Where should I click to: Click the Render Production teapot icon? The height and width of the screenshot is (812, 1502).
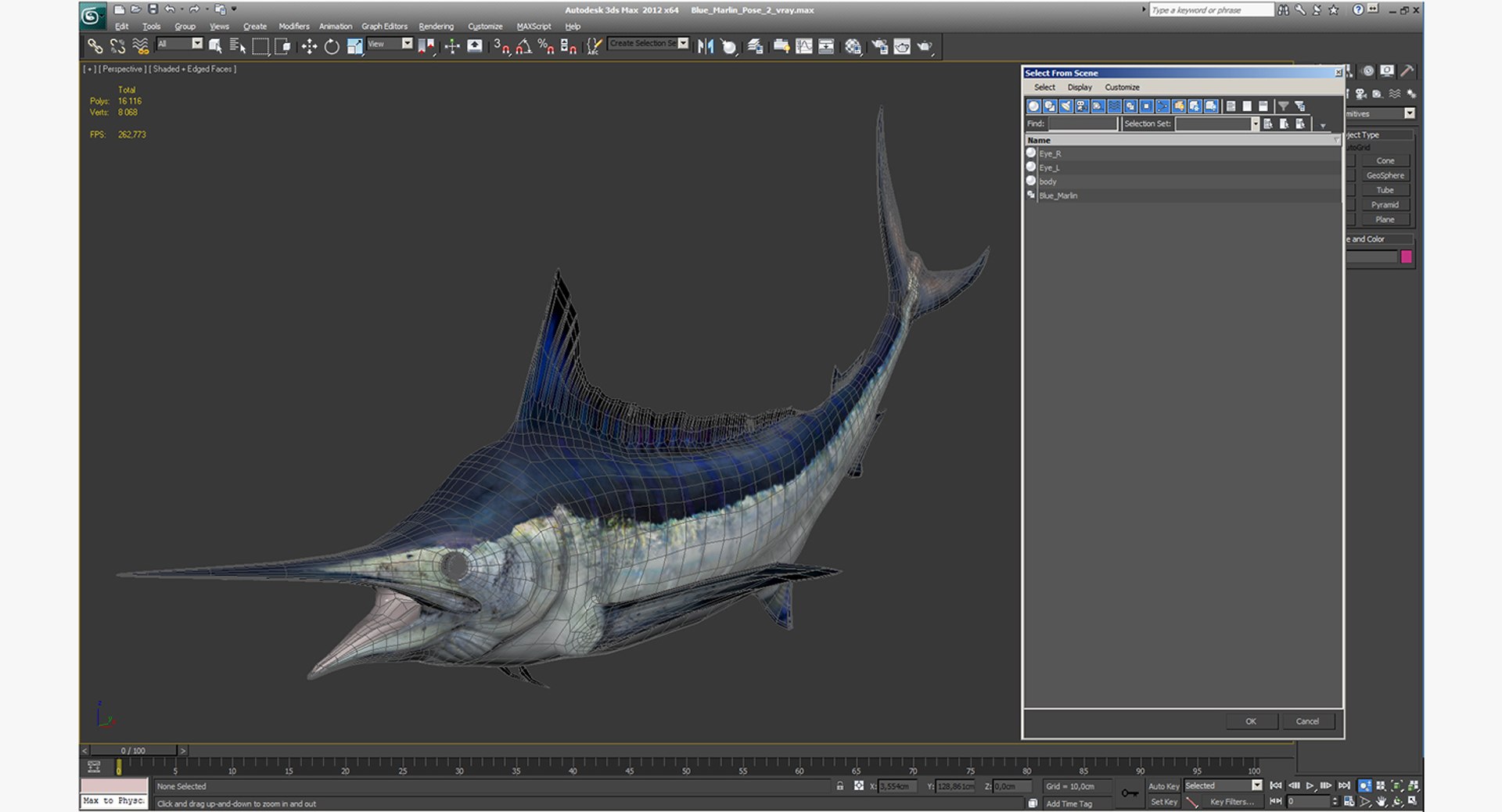(925, 46)
